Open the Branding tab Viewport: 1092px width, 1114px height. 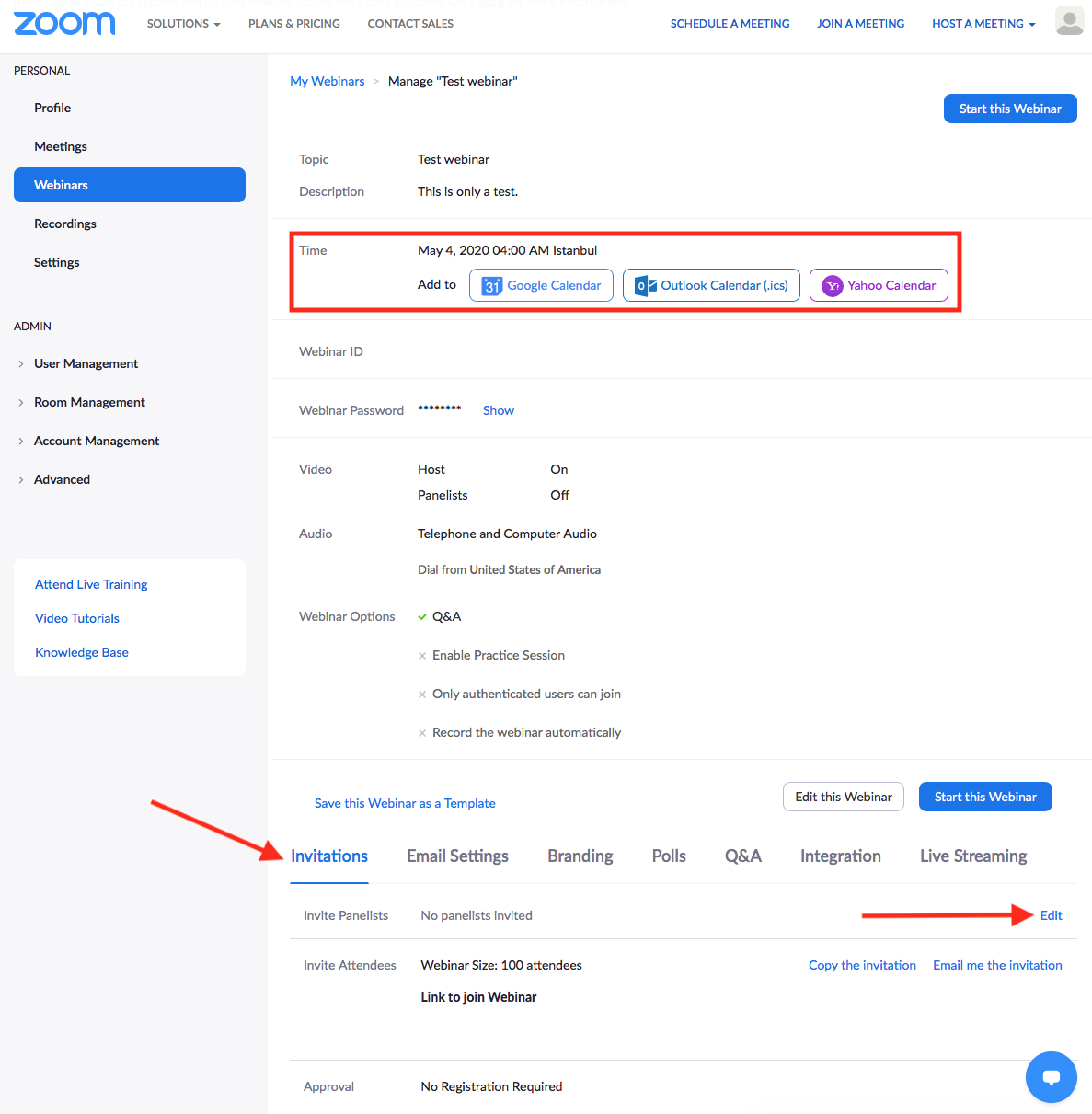point(580,856)
